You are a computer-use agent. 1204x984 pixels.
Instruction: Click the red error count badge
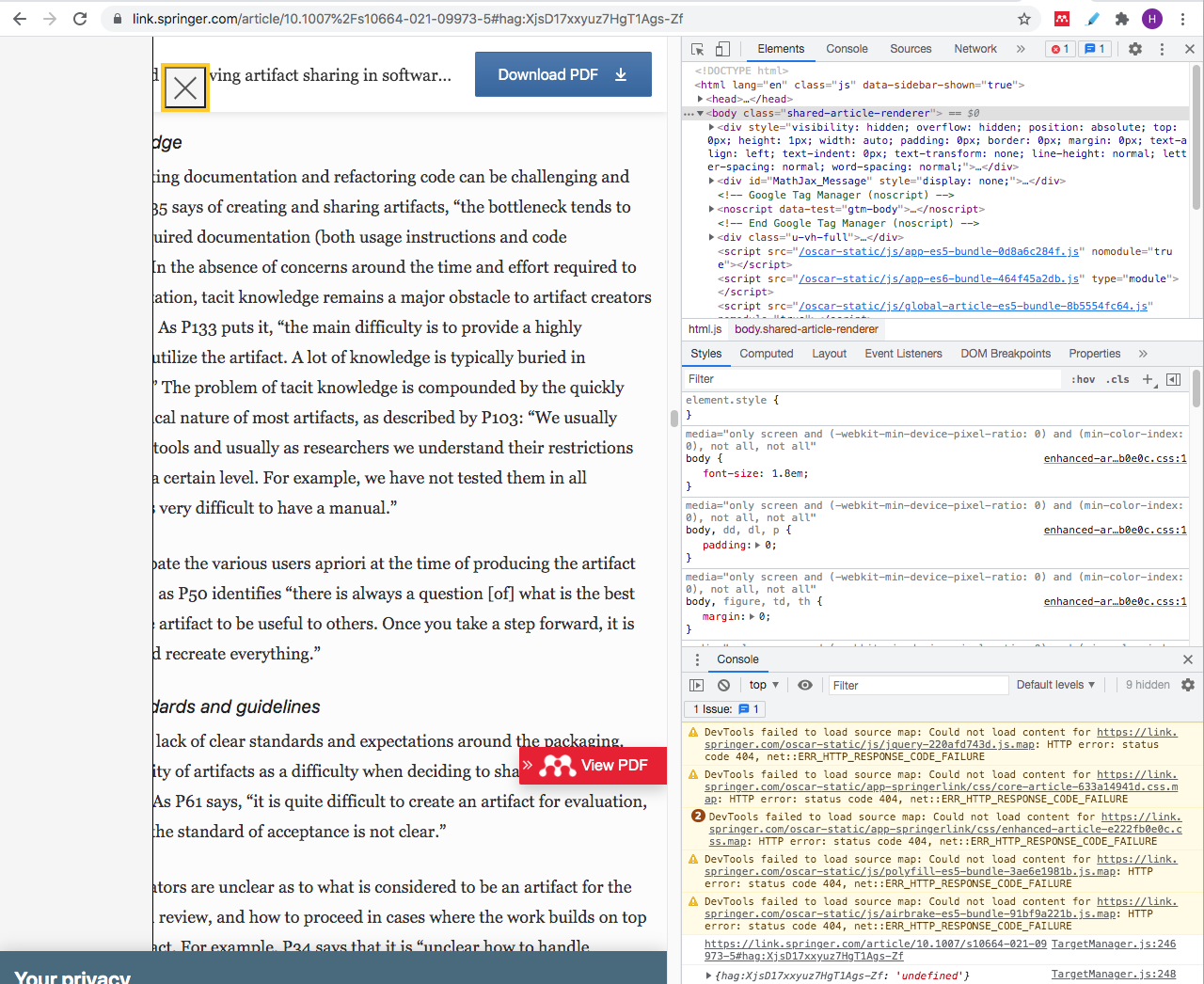coord(1060,49)
